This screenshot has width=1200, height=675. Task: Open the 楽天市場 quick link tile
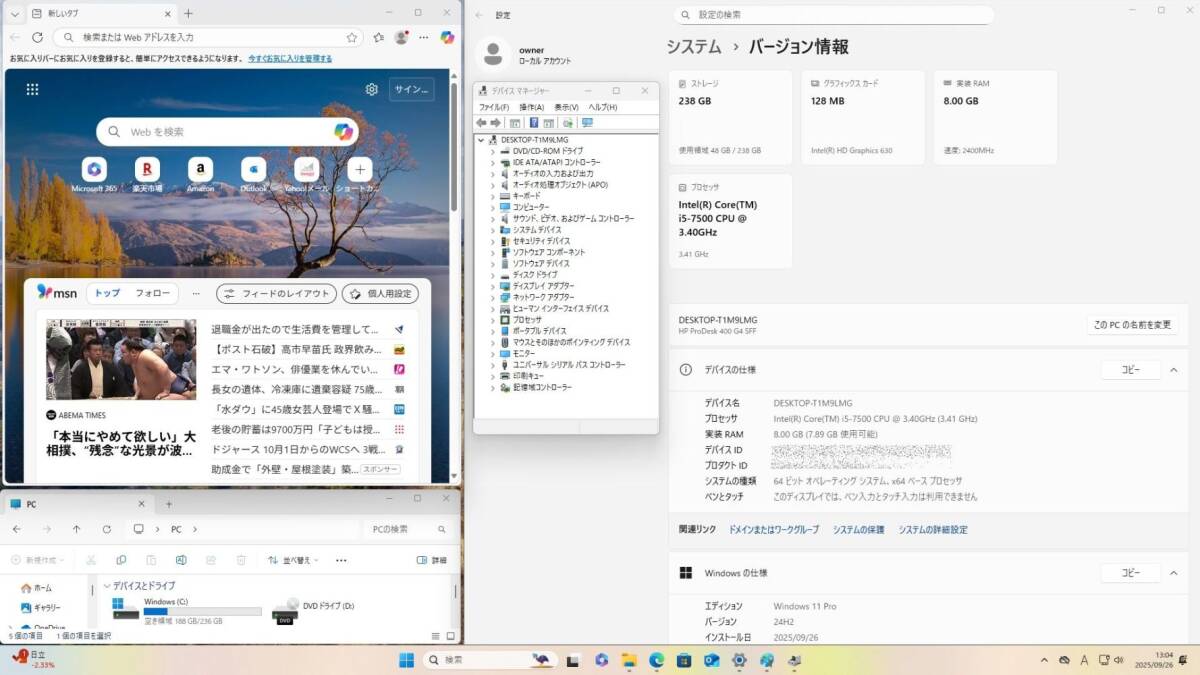pos(147,169)
